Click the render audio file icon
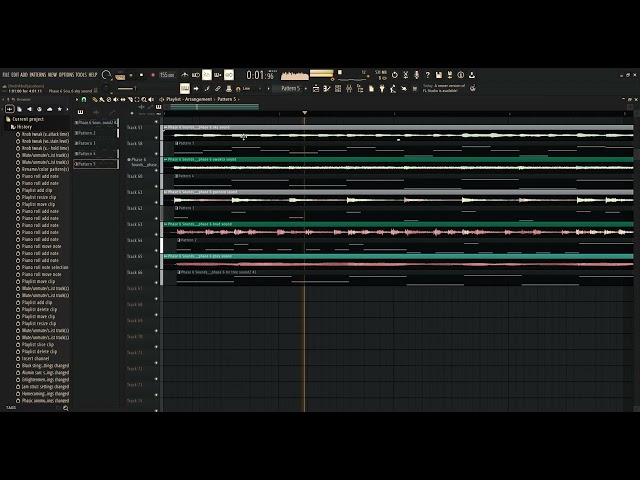Image resolution: width=640 pixels, height=480 pixels. [x=450, y=75]
